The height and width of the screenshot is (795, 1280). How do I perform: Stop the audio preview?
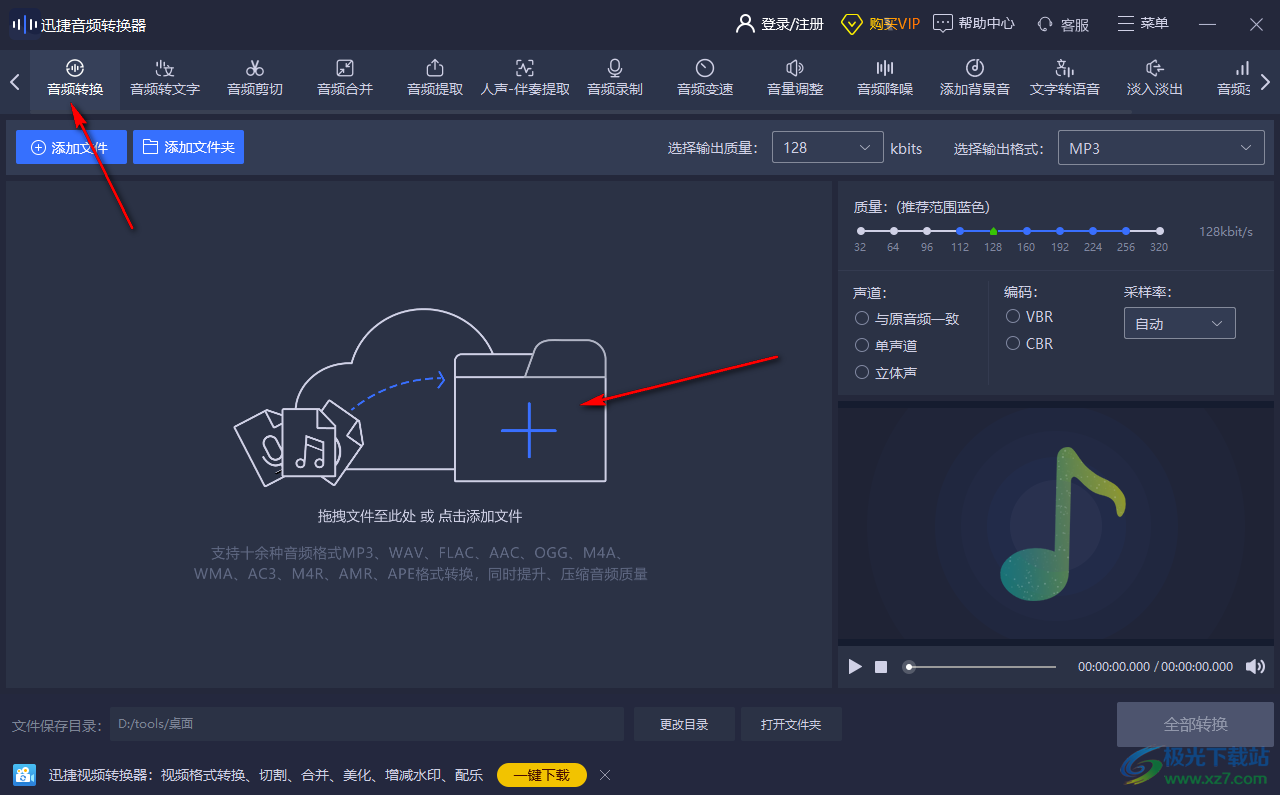881,666
